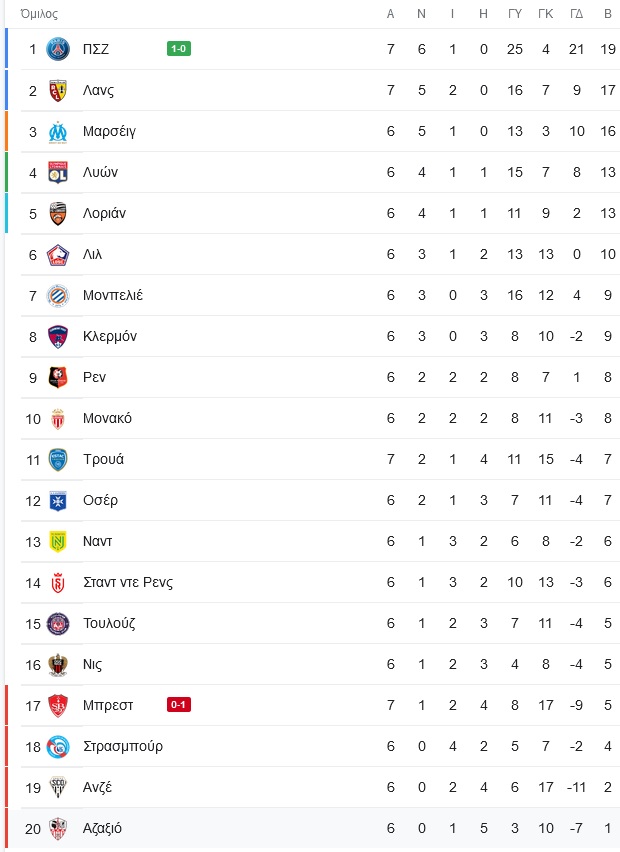Click the Ρεν team badge

[58, 378]
